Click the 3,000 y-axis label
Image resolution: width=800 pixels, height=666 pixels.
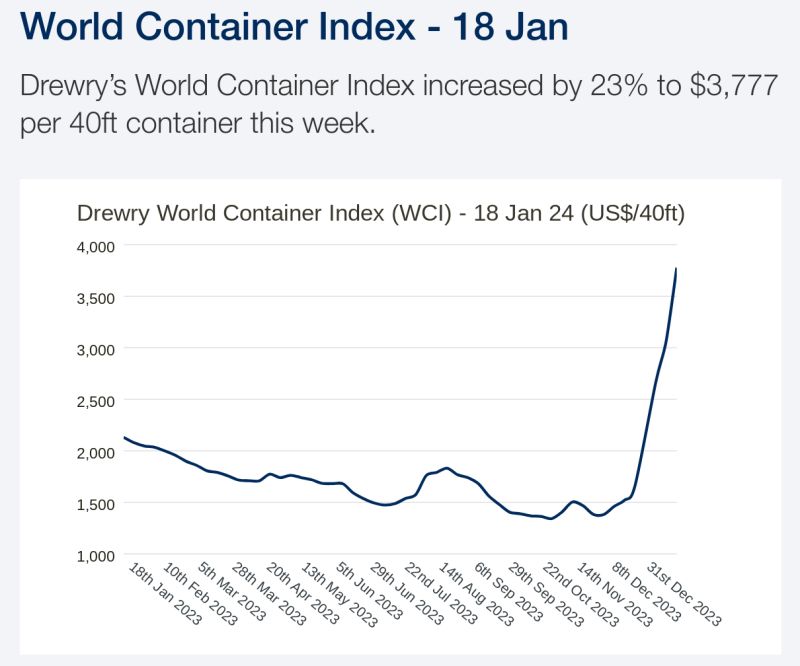point(97,349)
